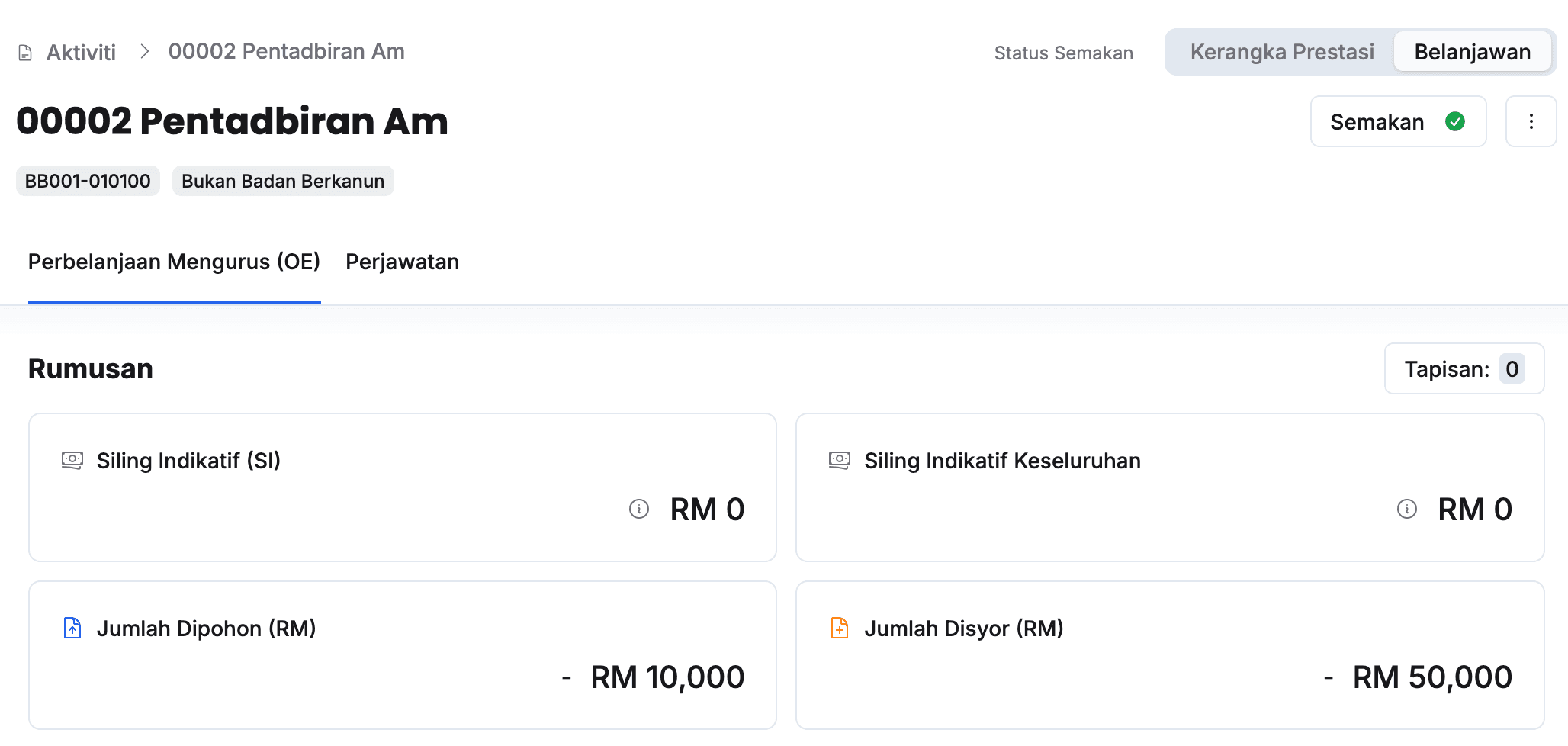Click the blue upload document icon for Jumlah Dipohon
The image size is (1568, 746).
[72, 628]
